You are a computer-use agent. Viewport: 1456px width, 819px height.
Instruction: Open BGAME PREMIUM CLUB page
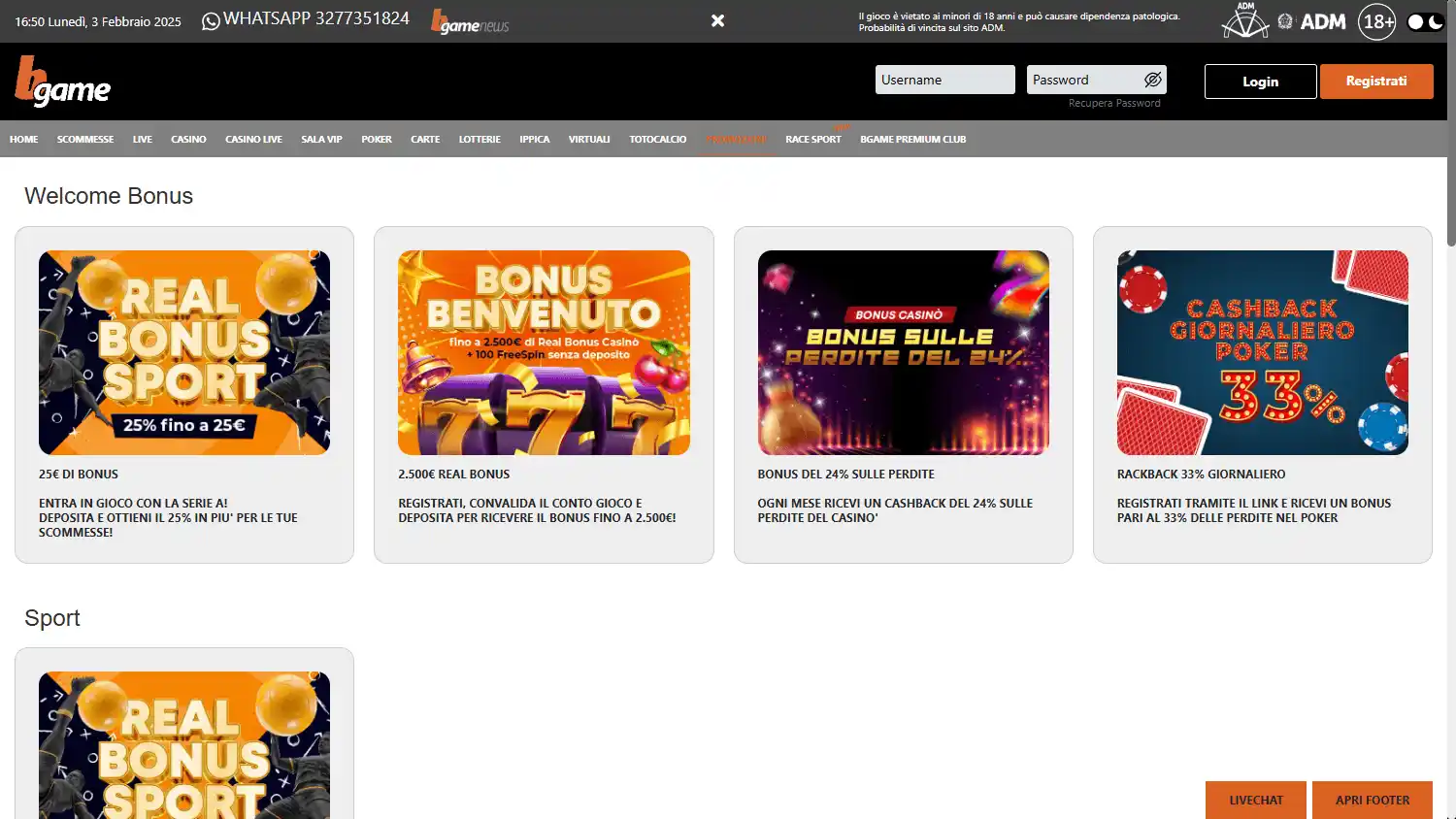[x=912, y=139]
